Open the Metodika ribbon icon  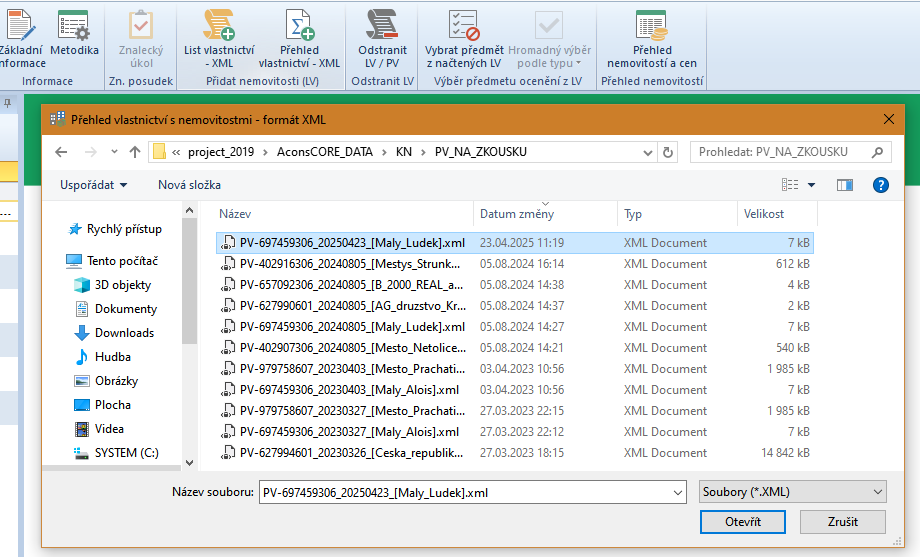pos(74,34)
